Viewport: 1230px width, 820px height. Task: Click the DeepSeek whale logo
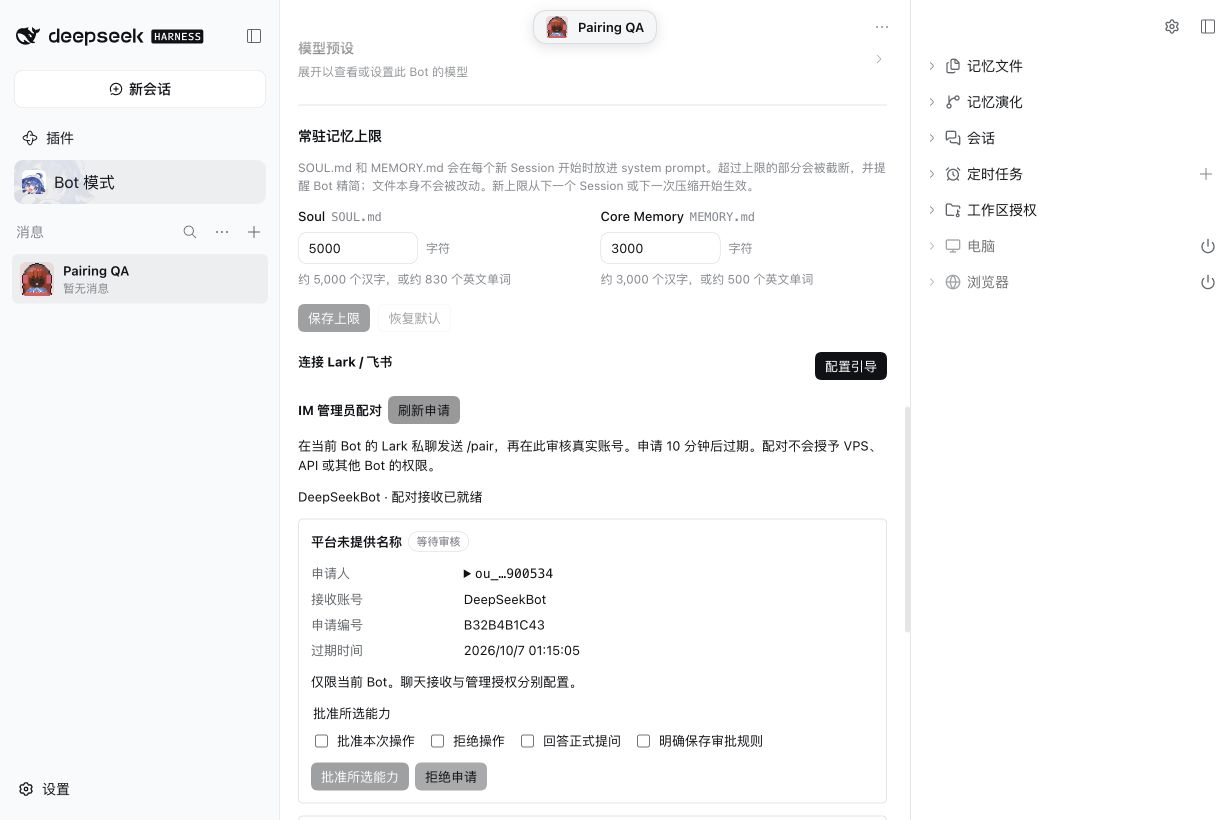28,36
